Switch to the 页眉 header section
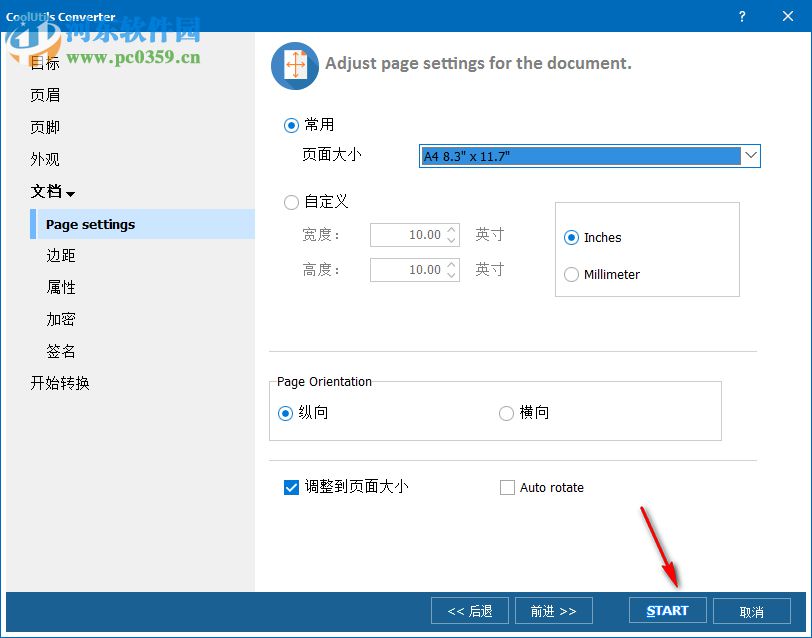This screenshot has height=638, width=812. tap(45, 94)
